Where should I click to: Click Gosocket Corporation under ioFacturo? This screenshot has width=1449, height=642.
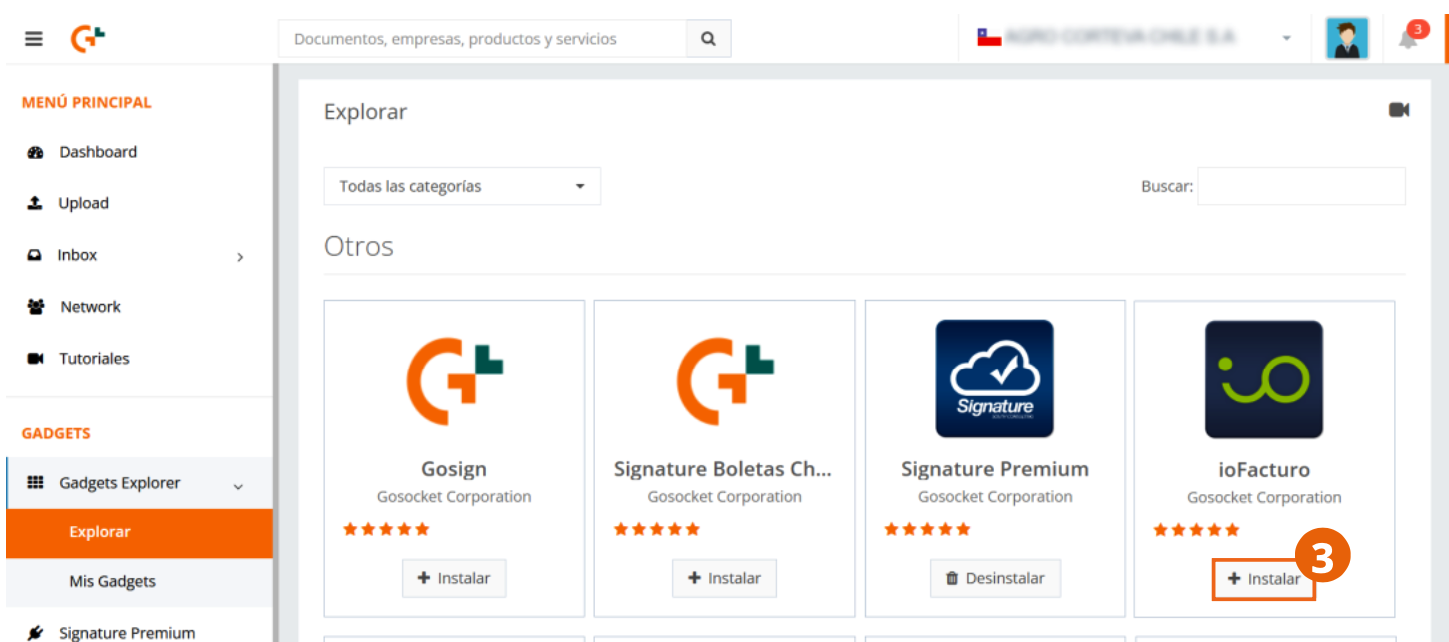point(1264,497)
